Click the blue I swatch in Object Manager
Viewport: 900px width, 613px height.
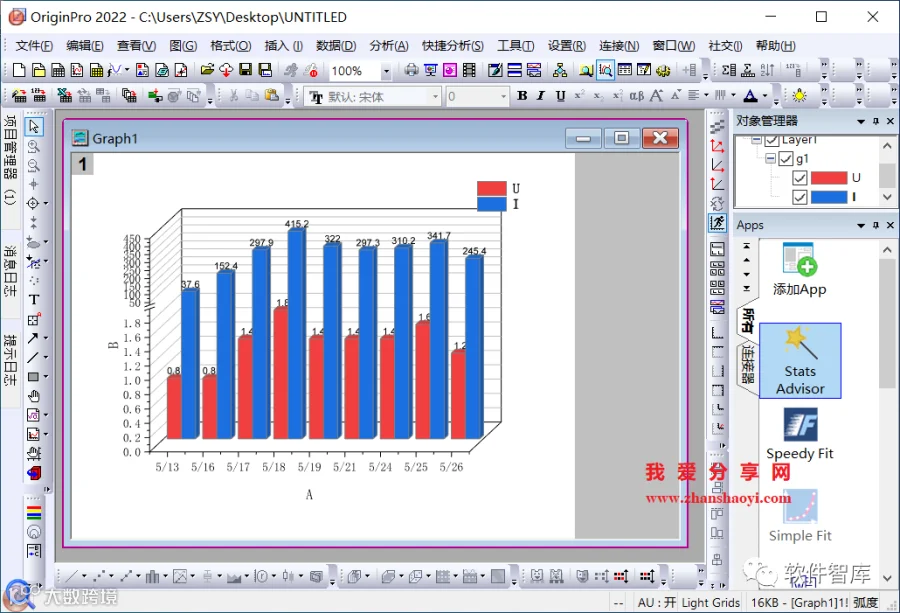829,197
